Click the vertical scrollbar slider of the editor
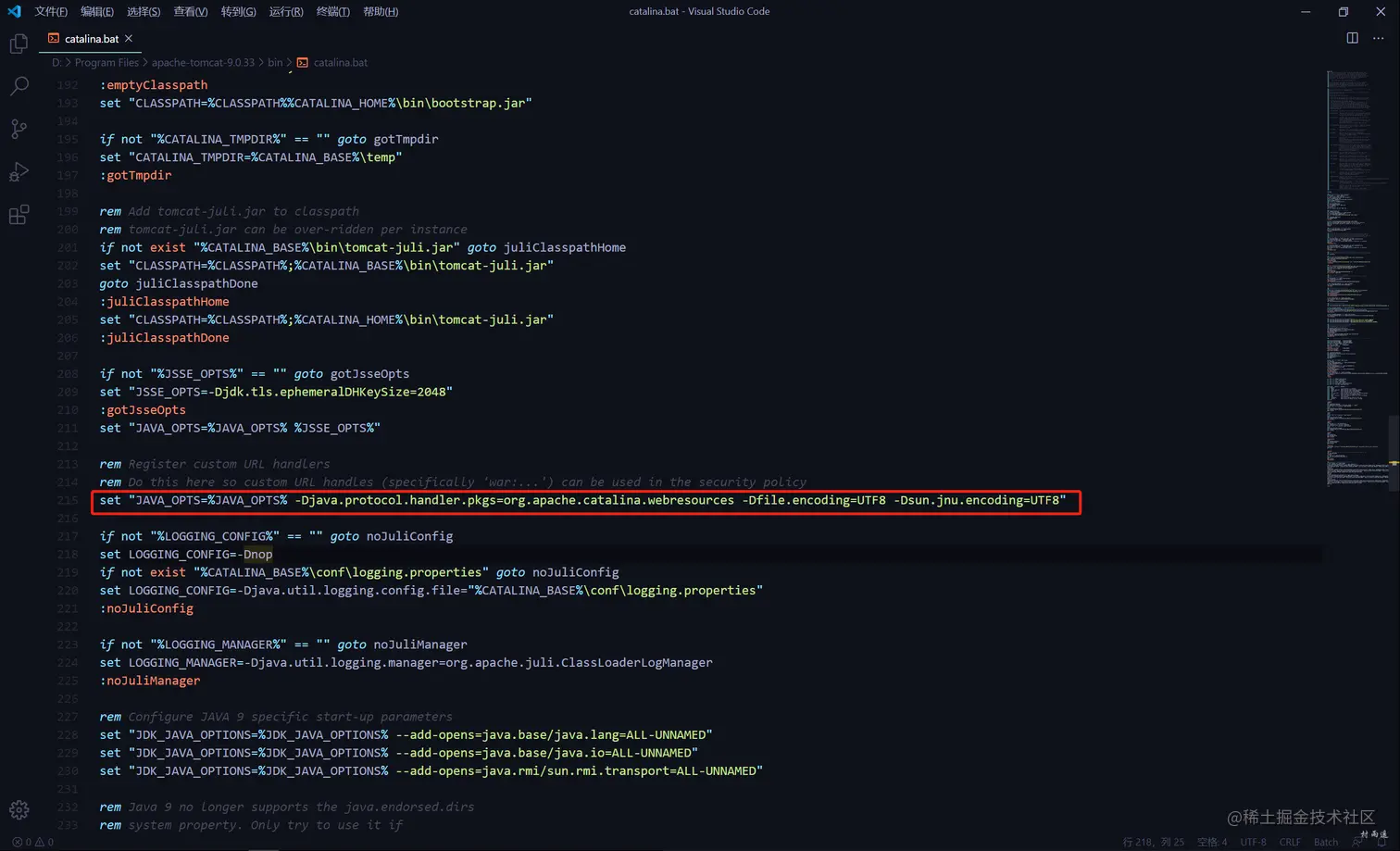This screenshot has height=851, width=1400. coord(1394,454)
